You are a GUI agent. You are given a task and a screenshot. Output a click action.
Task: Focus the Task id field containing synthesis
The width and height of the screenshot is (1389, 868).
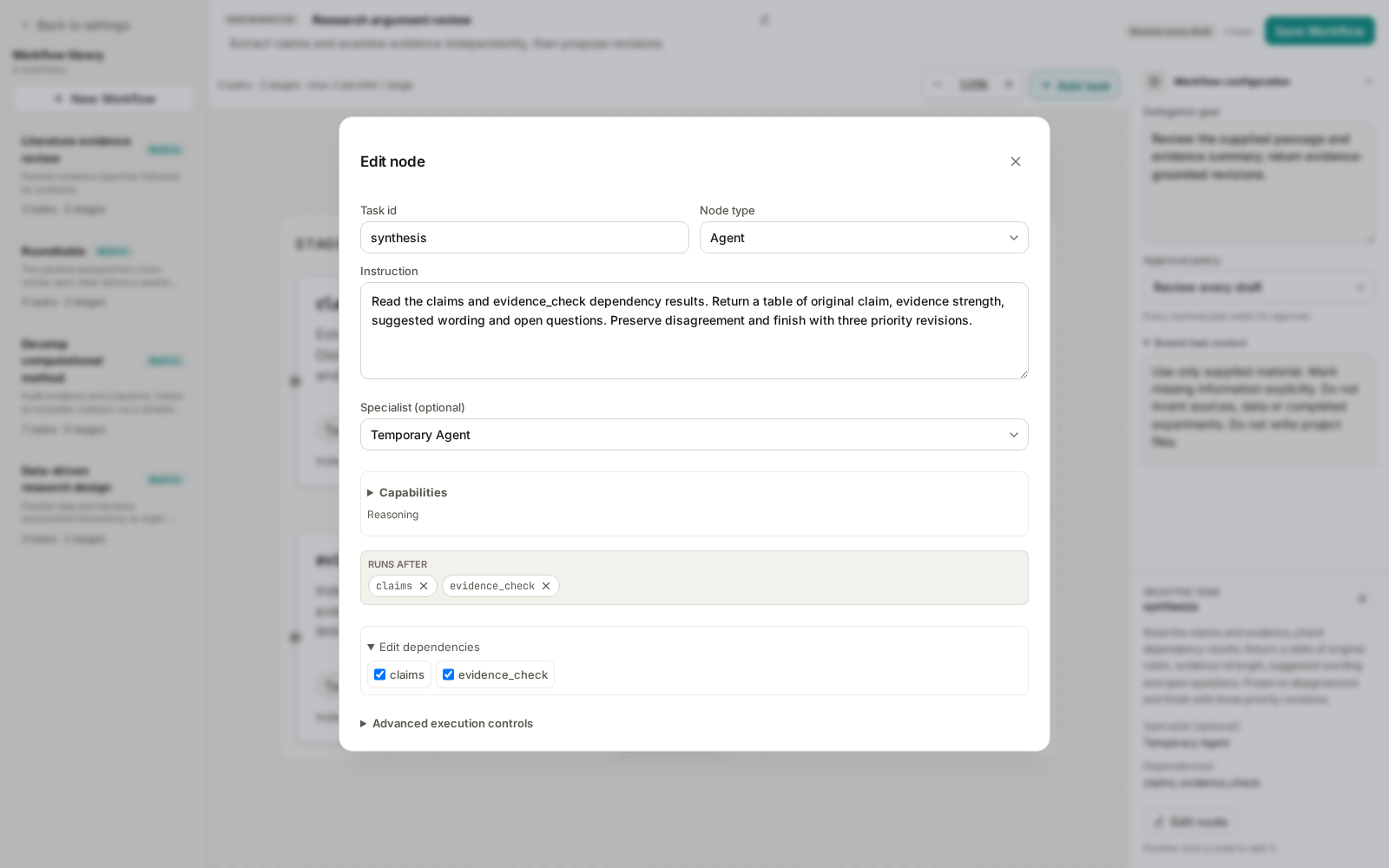pyautogui.click(x=524, y=238)
